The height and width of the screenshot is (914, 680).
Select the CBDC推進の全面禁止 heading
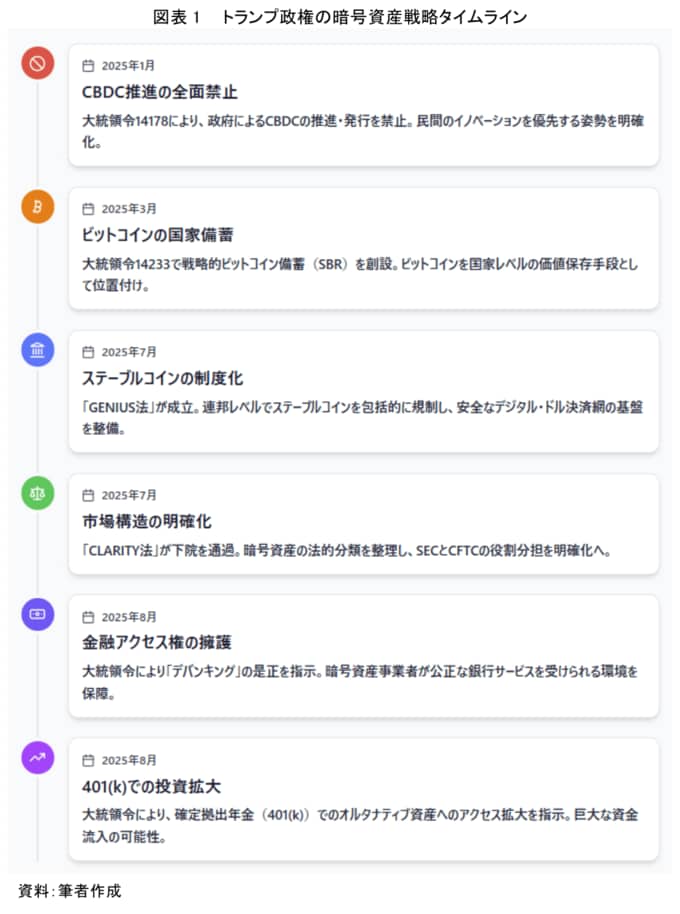coord(160,92)
